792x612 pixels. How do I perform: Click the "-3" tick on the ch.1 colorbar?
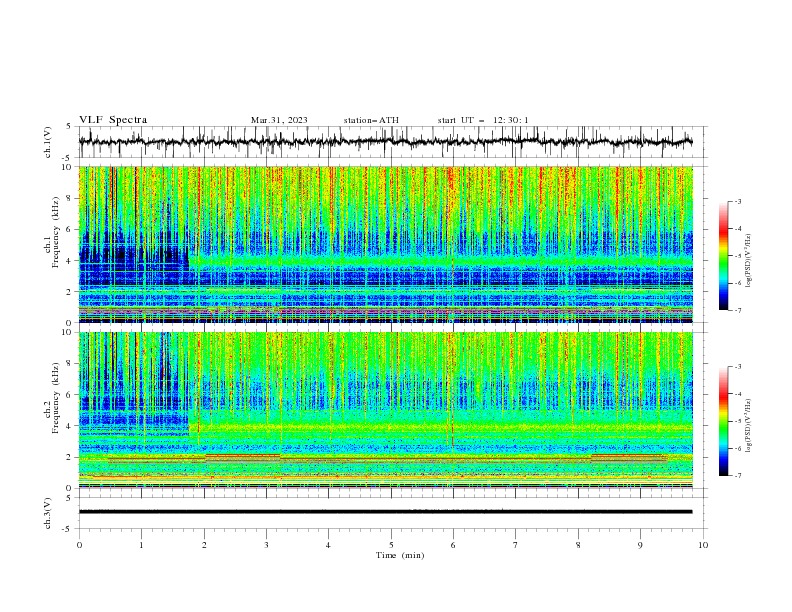click(x=737, y=201)
